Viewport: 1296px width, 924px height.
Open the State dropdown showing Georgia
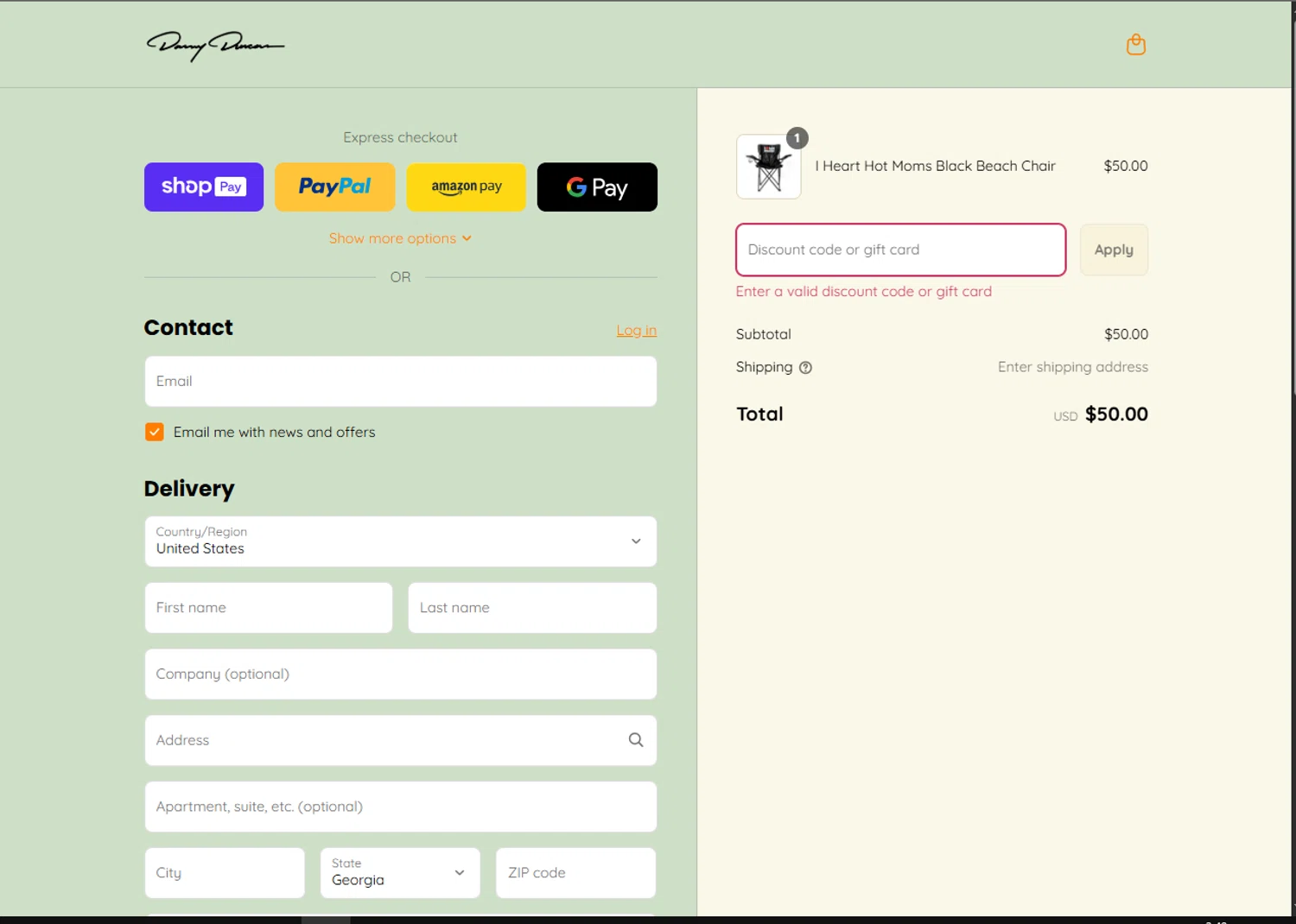point(400,873)
